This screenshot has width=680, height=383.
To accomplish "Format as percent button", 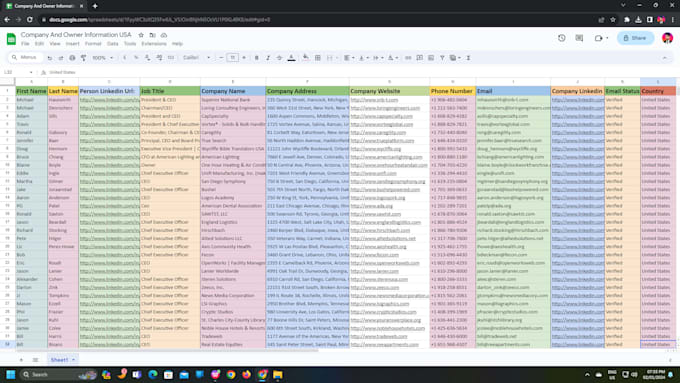I will [136, 58].
